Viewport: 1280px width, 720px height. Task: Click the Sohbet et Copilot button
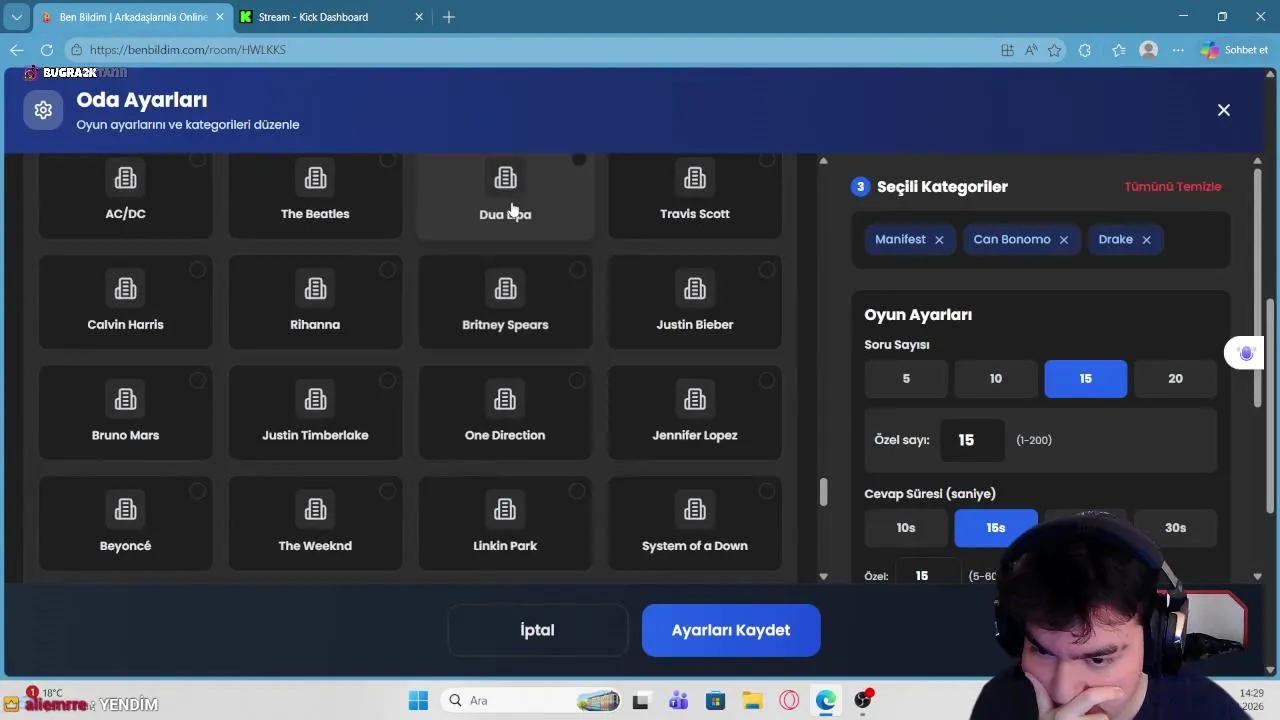[x=1235, y=50]
